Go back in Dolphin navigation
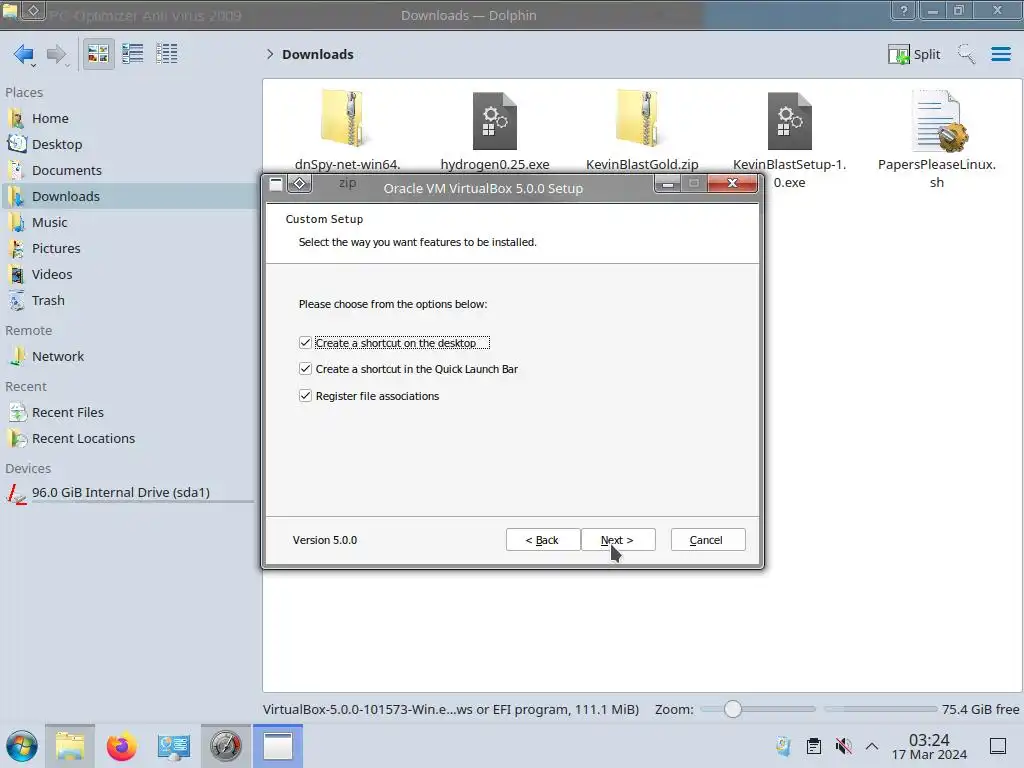 coord(24,54)
